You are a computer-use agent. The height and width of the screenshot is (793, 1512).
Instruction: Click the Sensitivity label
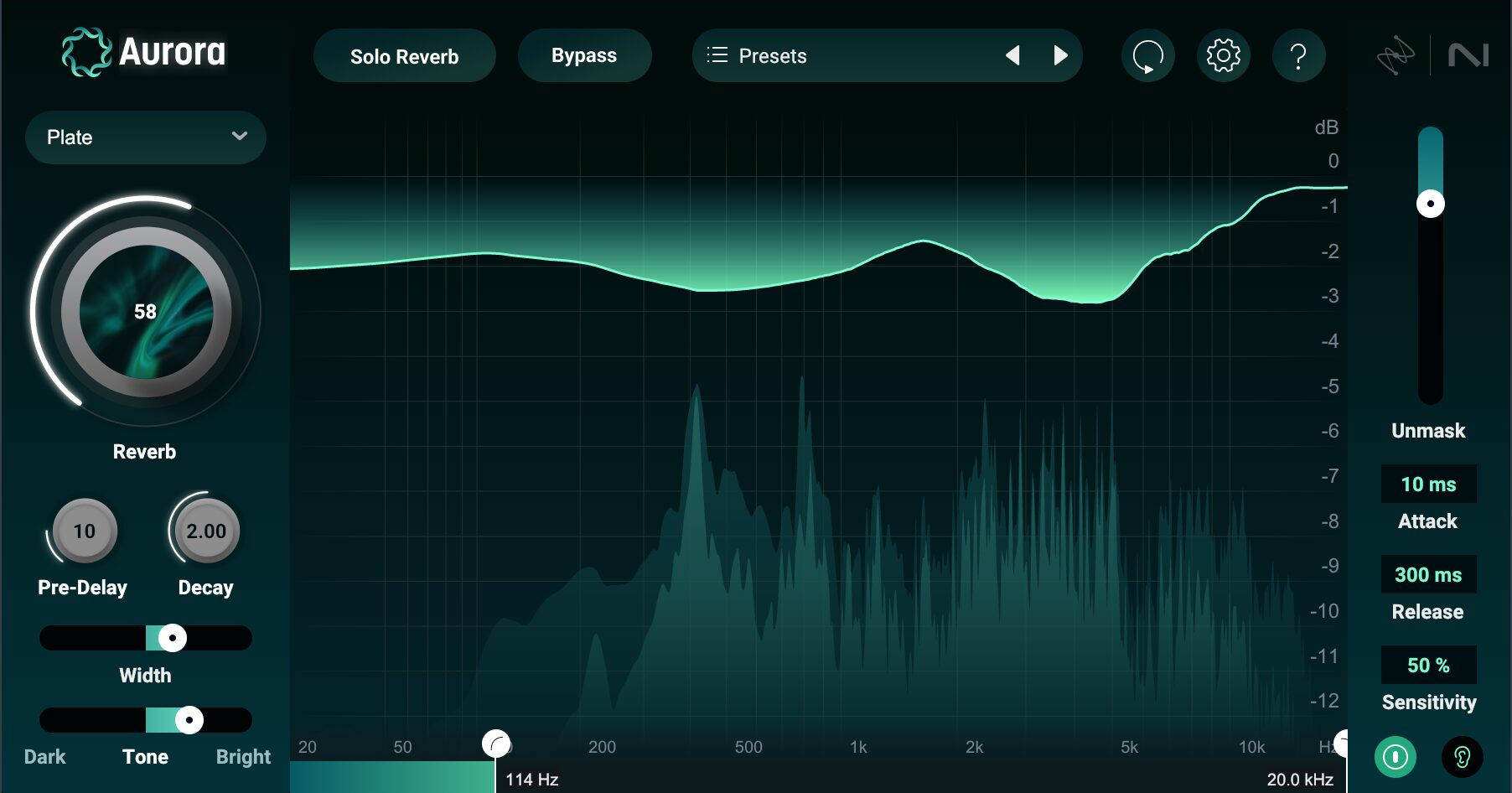[1429, 702]
